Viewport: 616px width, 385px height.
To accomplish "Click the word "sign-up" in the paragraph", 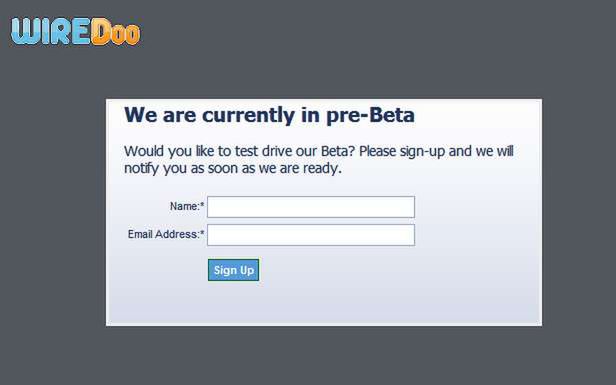I will pyautogui.click(x=422, y=152).
